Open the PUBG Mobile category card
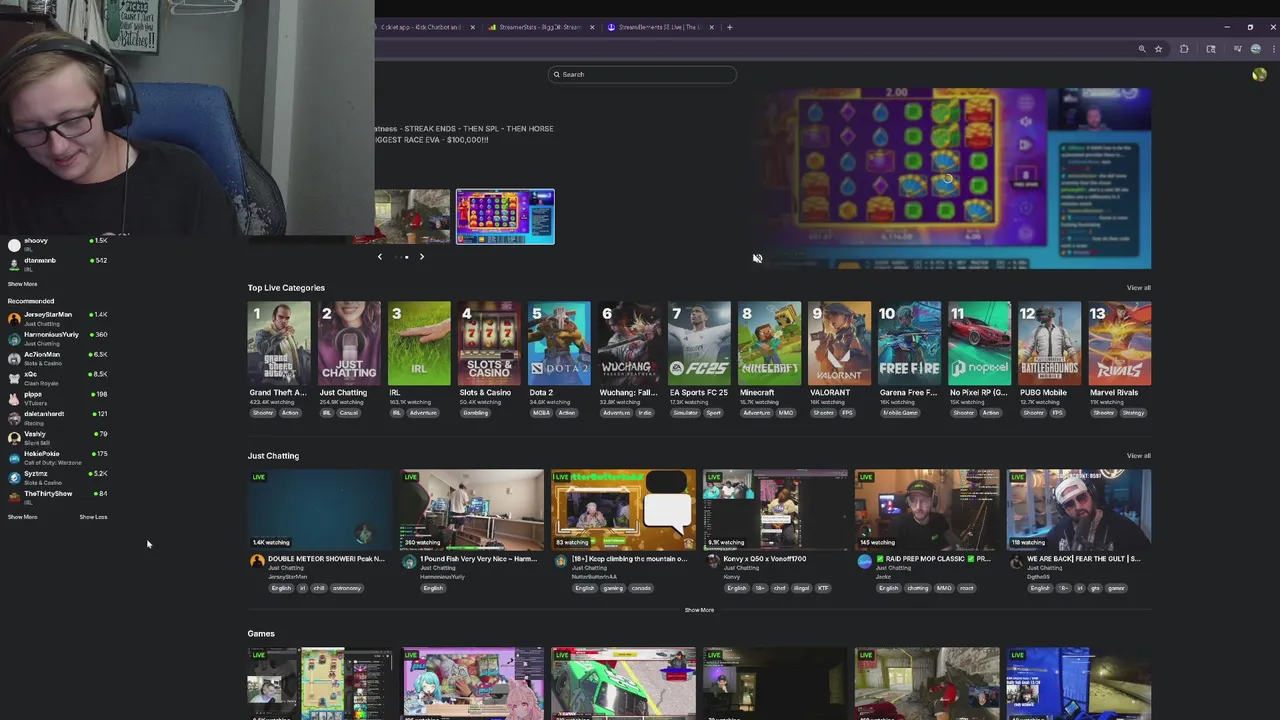This screenshot has height=720, width=1280. [x=1049, y=344]
